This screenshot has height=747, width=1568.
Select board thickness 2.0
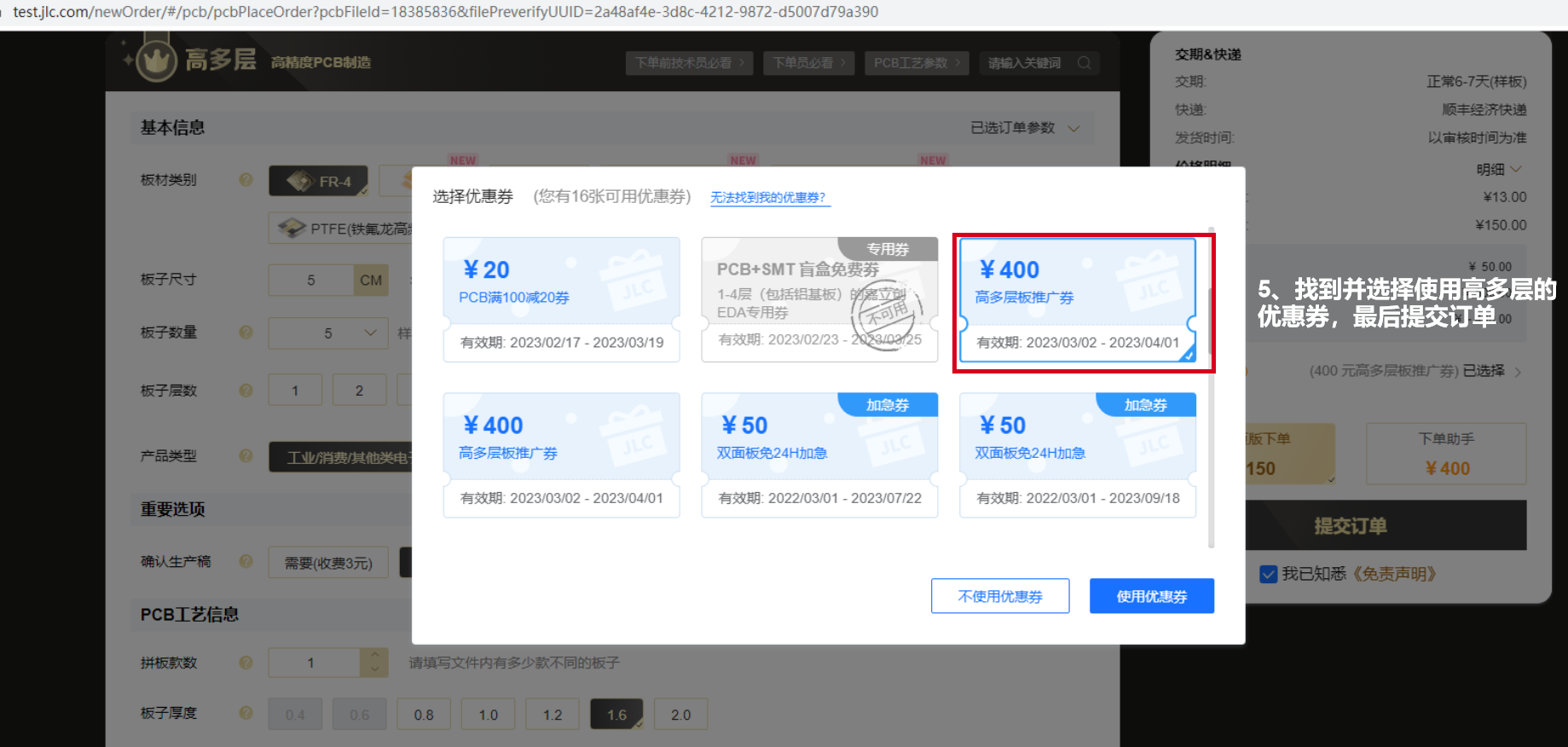pos(680,715)
